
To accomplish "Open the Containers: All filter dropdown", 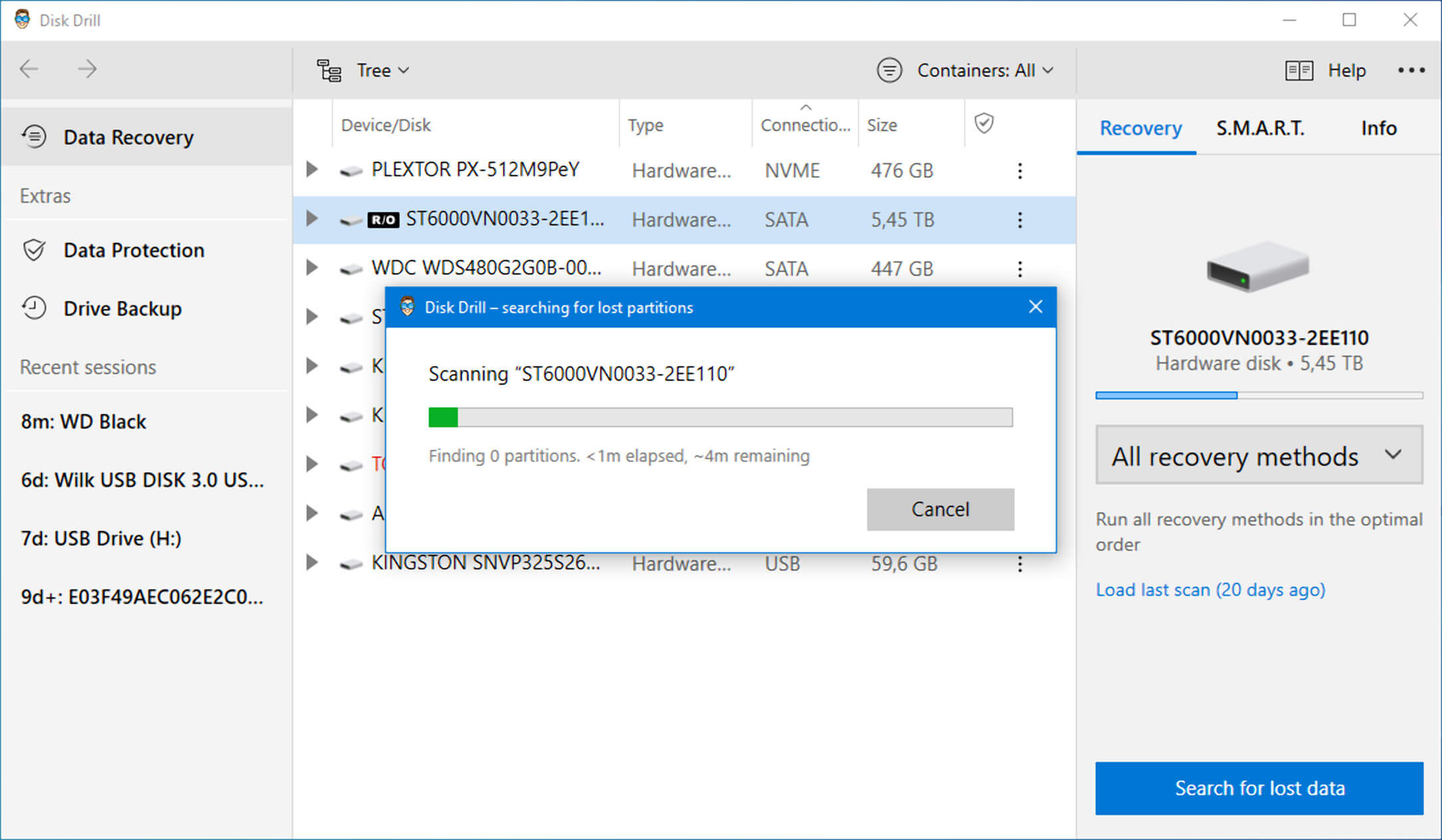I will click(x=985, y=70).
